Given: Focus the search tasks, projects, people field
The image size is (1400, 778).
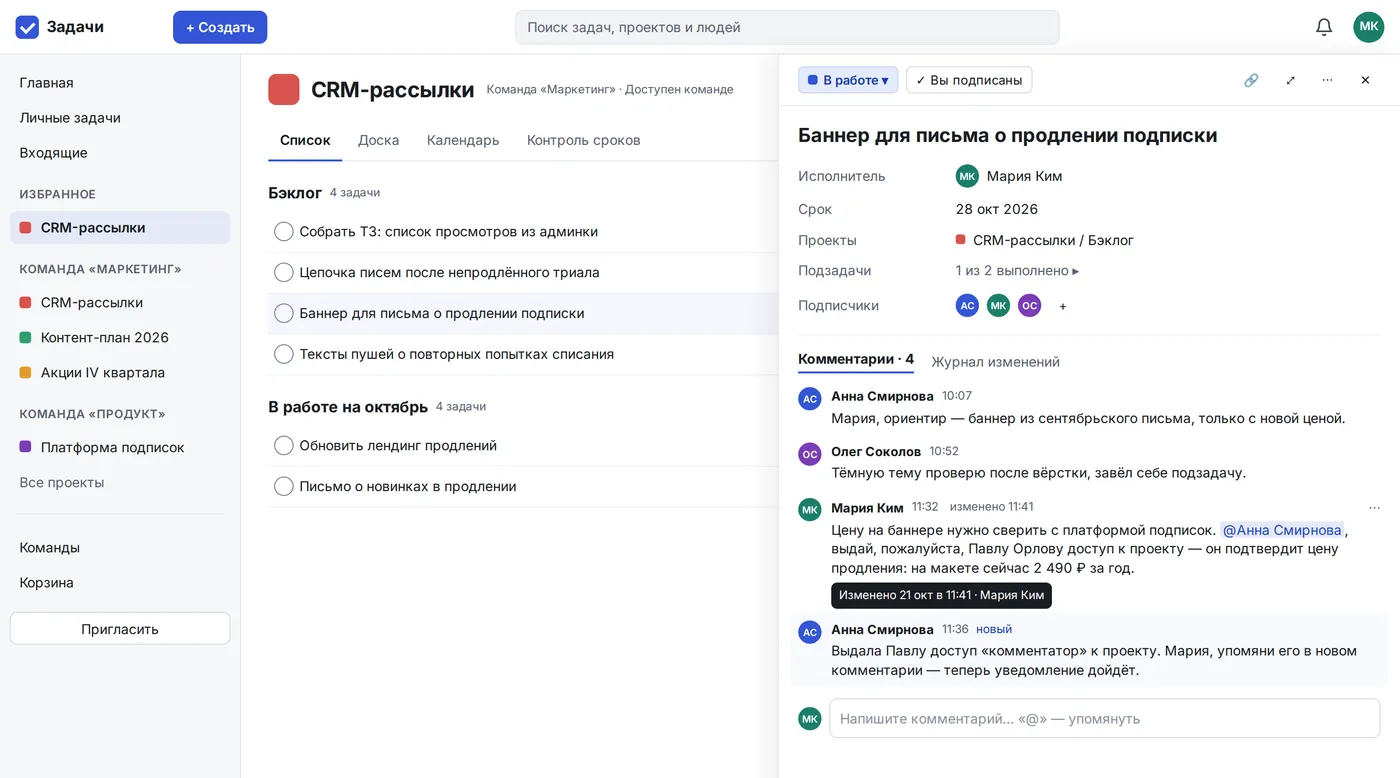Looking at the screenshot, I should 787,27.
